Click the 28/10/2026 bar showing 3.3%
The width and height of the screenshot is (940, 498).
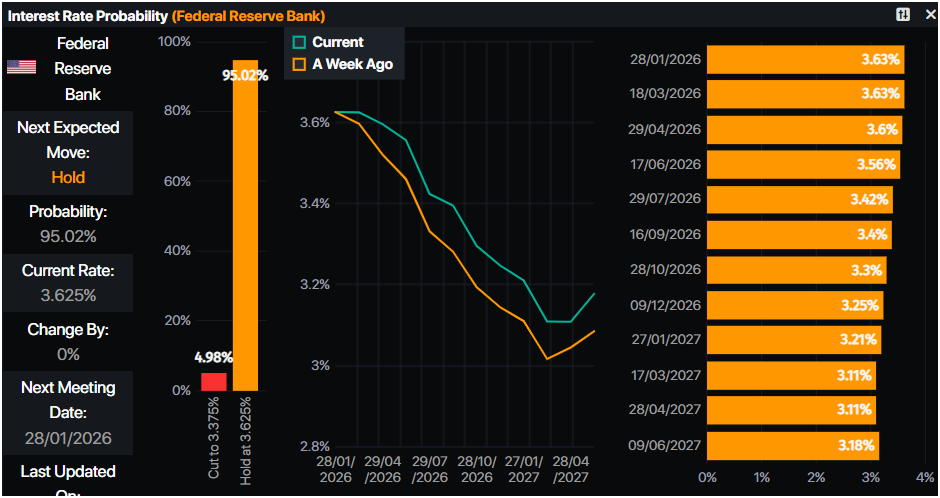tap(796, 270)
